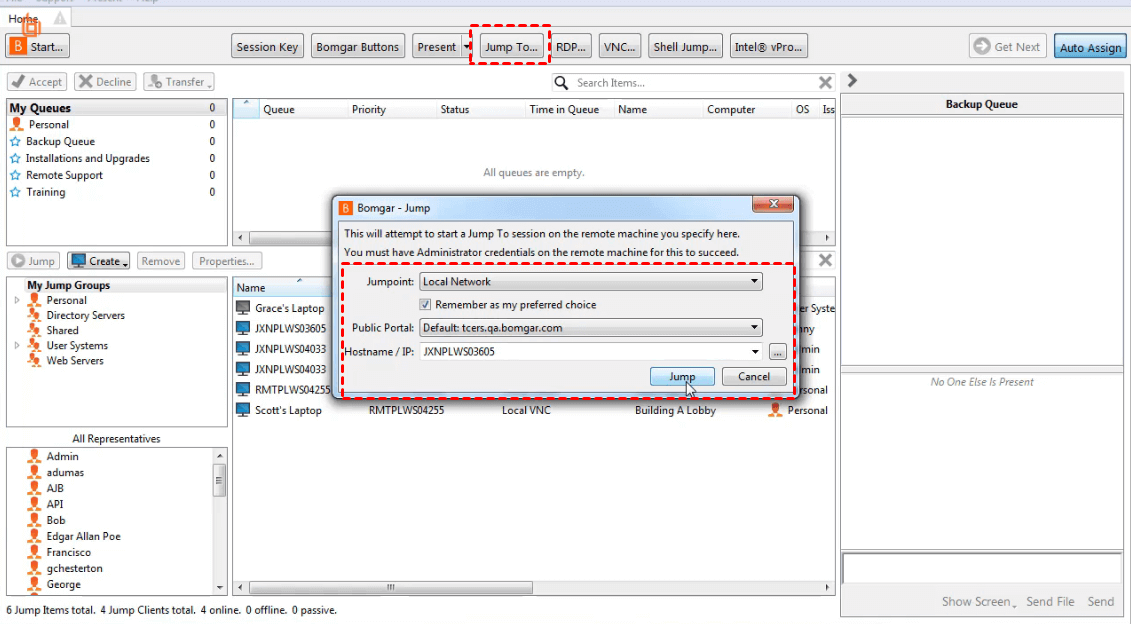Select representative adumas

click(x=65, y=473)
